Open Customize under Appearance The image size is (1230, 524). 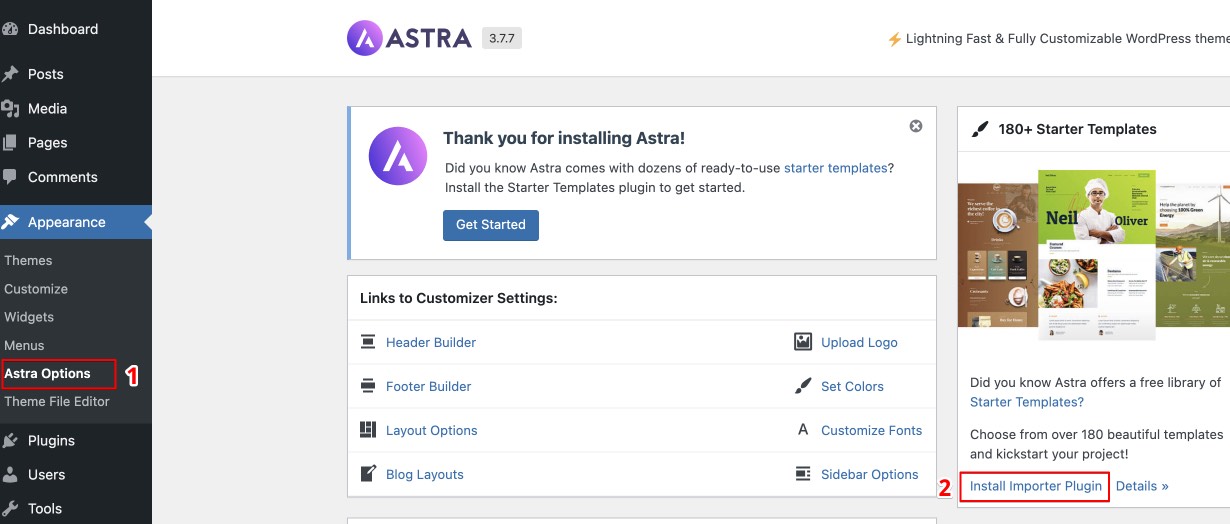pos(36,289)
